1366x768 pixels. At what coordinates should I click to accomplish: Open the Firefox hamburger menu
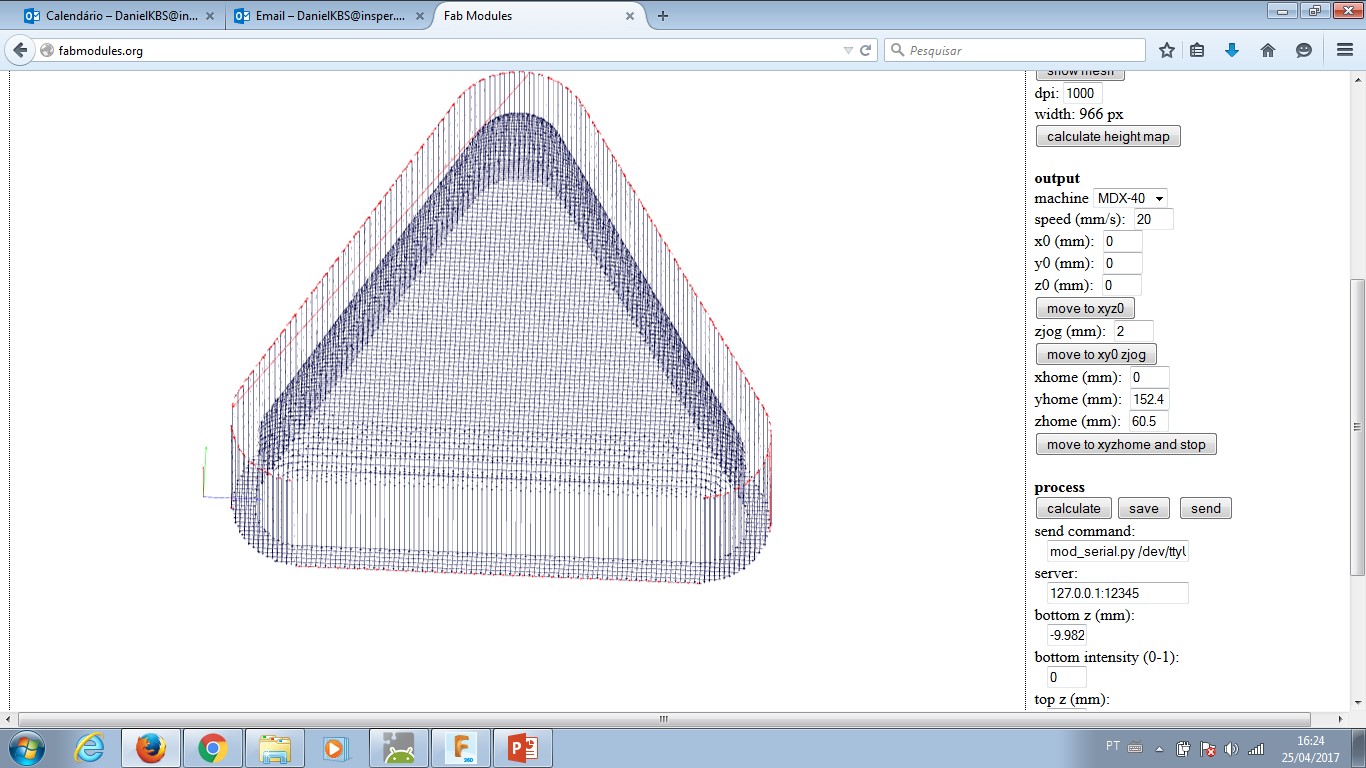tap(1344, 50)
